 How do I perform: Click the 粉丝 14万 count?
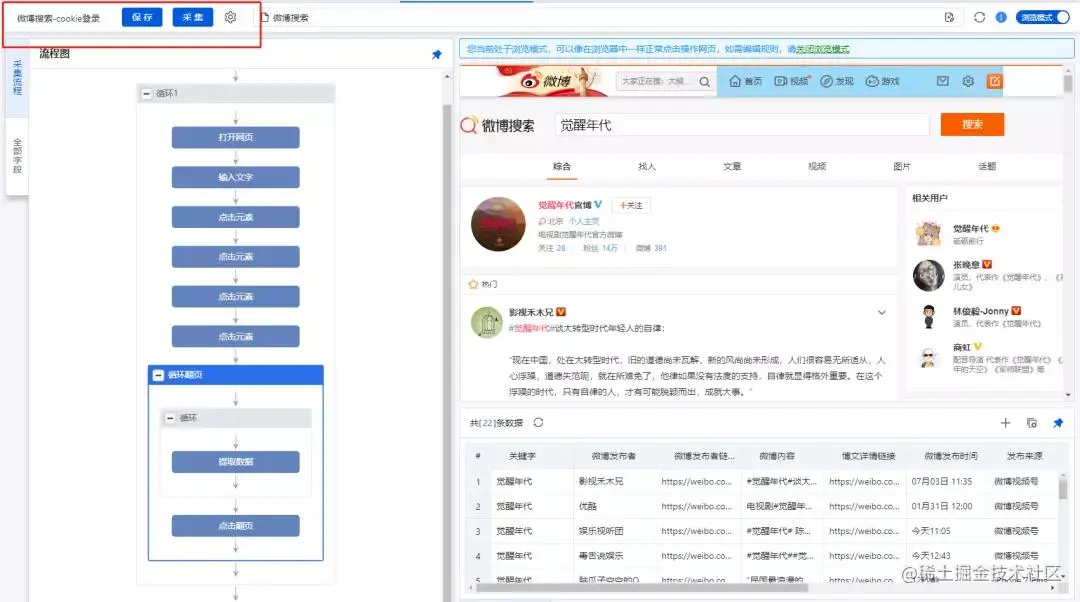[x=600, y=248]
